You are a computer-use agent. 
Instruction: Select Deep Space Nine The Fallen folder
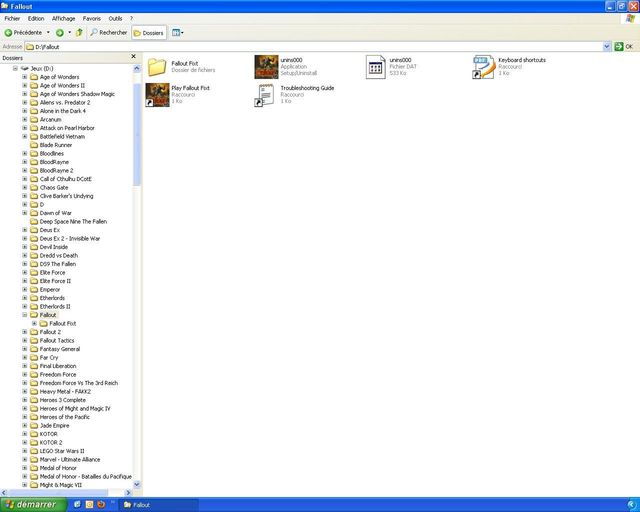coord(73,221)
